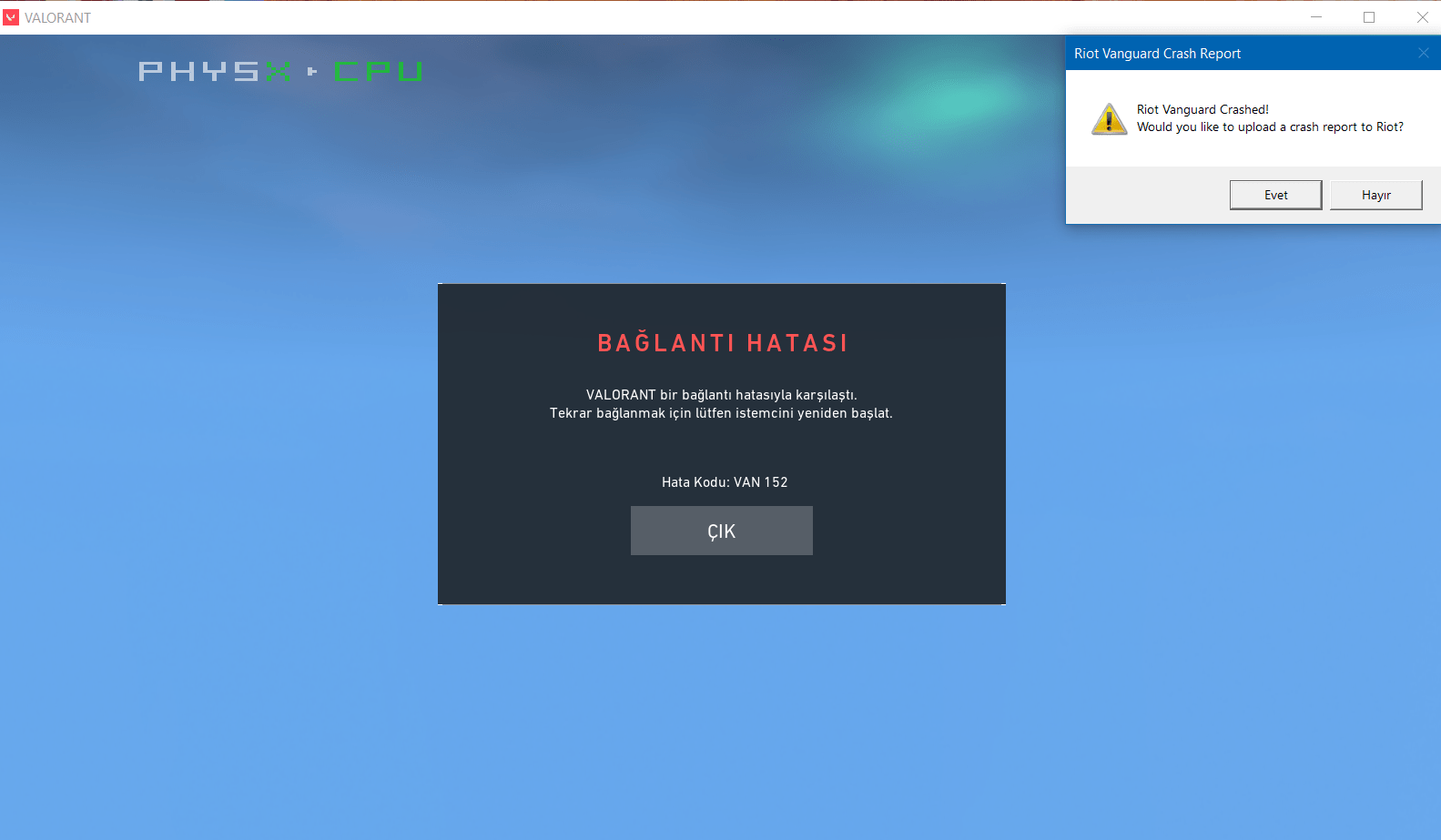
Task: Click the warning triangle icon in crash dialog
Action: 1109,118
